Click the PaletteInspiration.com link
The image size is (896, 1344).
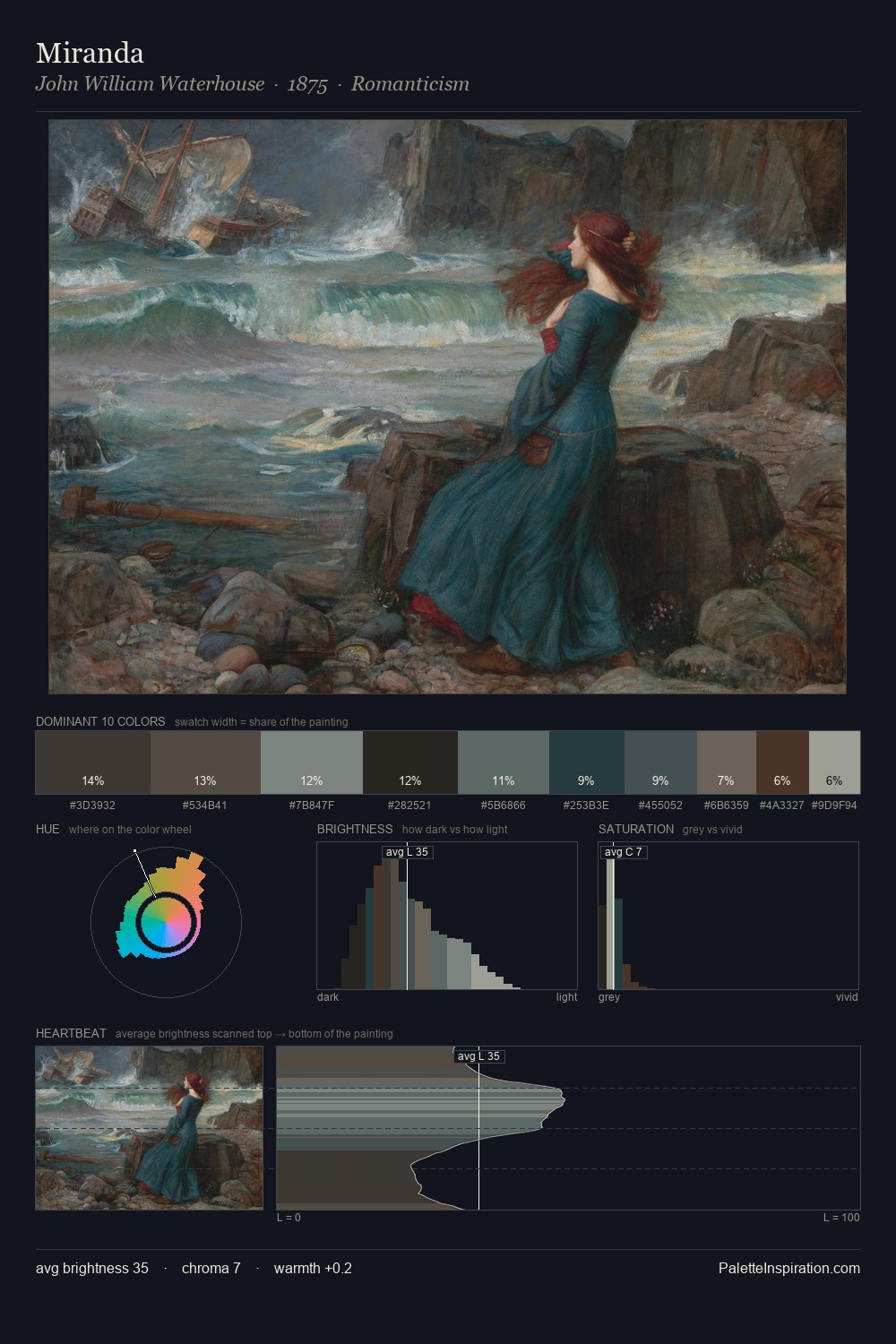pyautogui.click(x=789, y=1269)
